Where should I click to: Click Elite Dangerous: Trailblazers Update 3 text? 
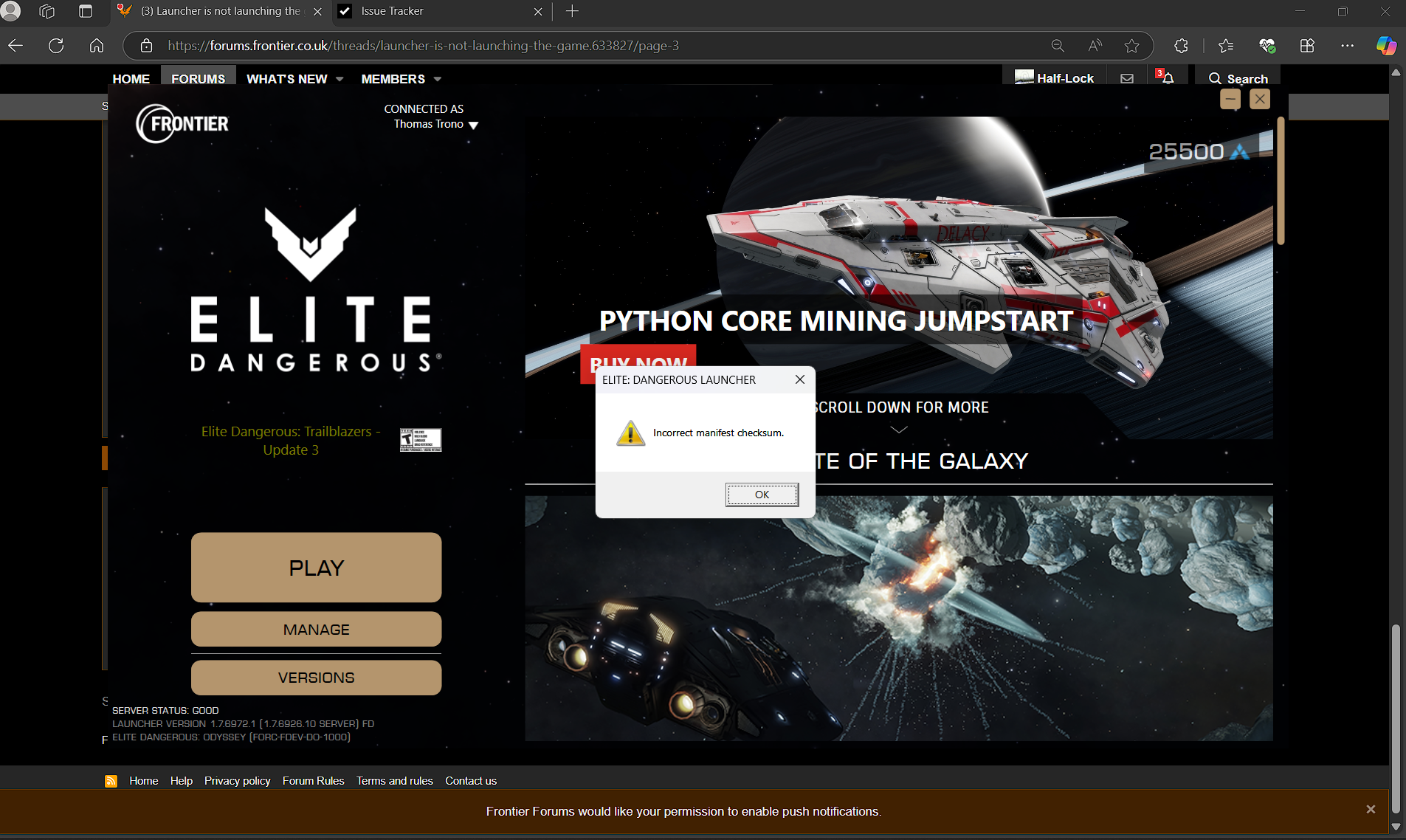pos(291,441)
